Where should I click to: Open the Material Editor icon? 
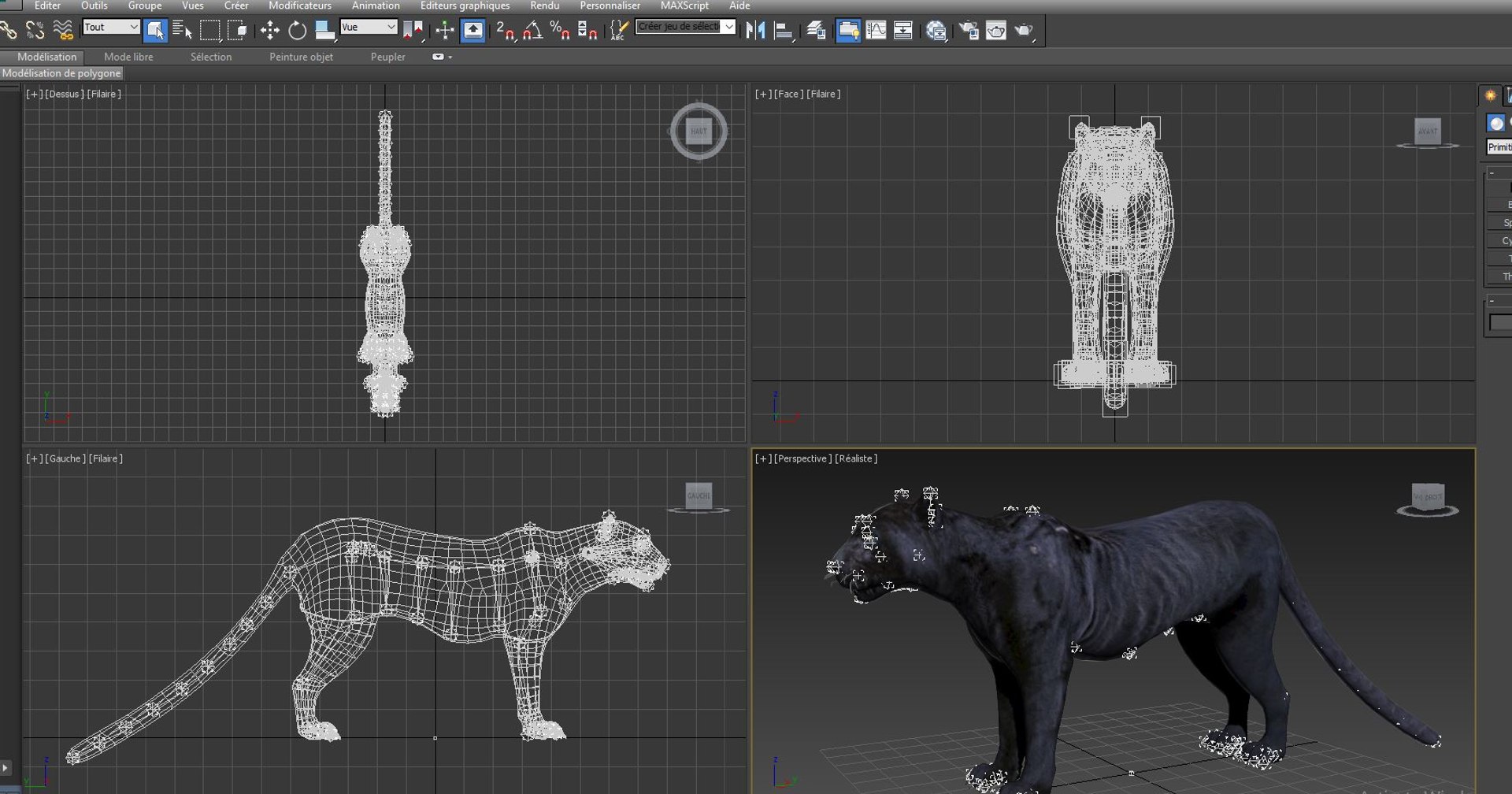936,31
